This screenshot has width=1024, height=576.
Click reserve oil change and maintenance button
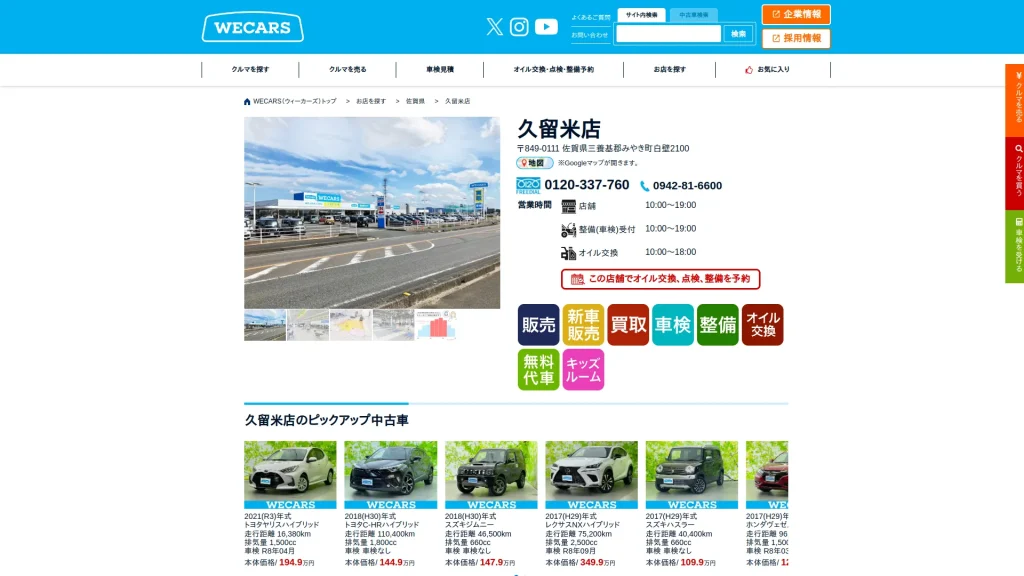(660, 279)
